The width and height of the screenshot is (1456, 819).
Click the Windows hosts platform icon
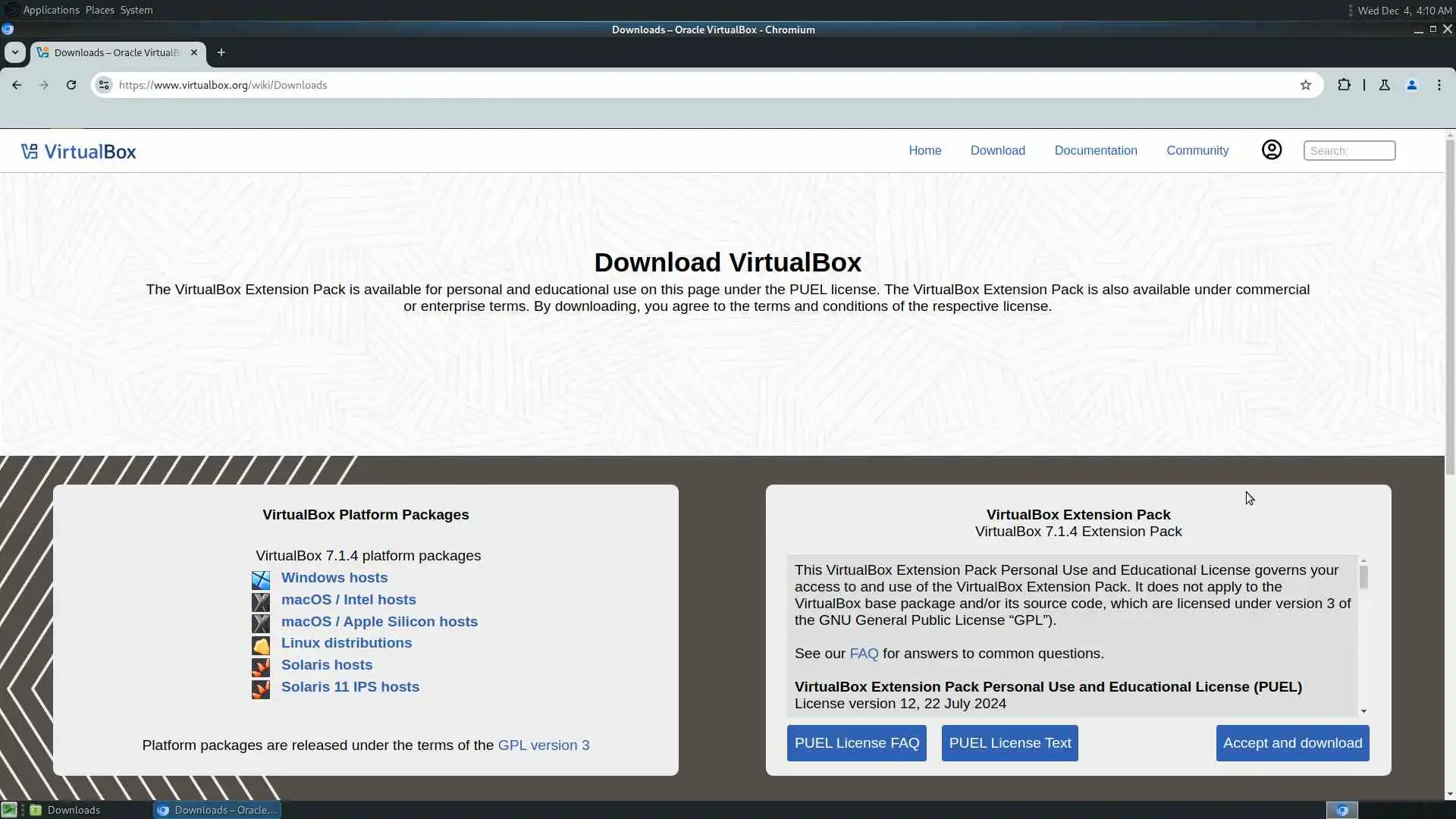[x=260, y=580]
